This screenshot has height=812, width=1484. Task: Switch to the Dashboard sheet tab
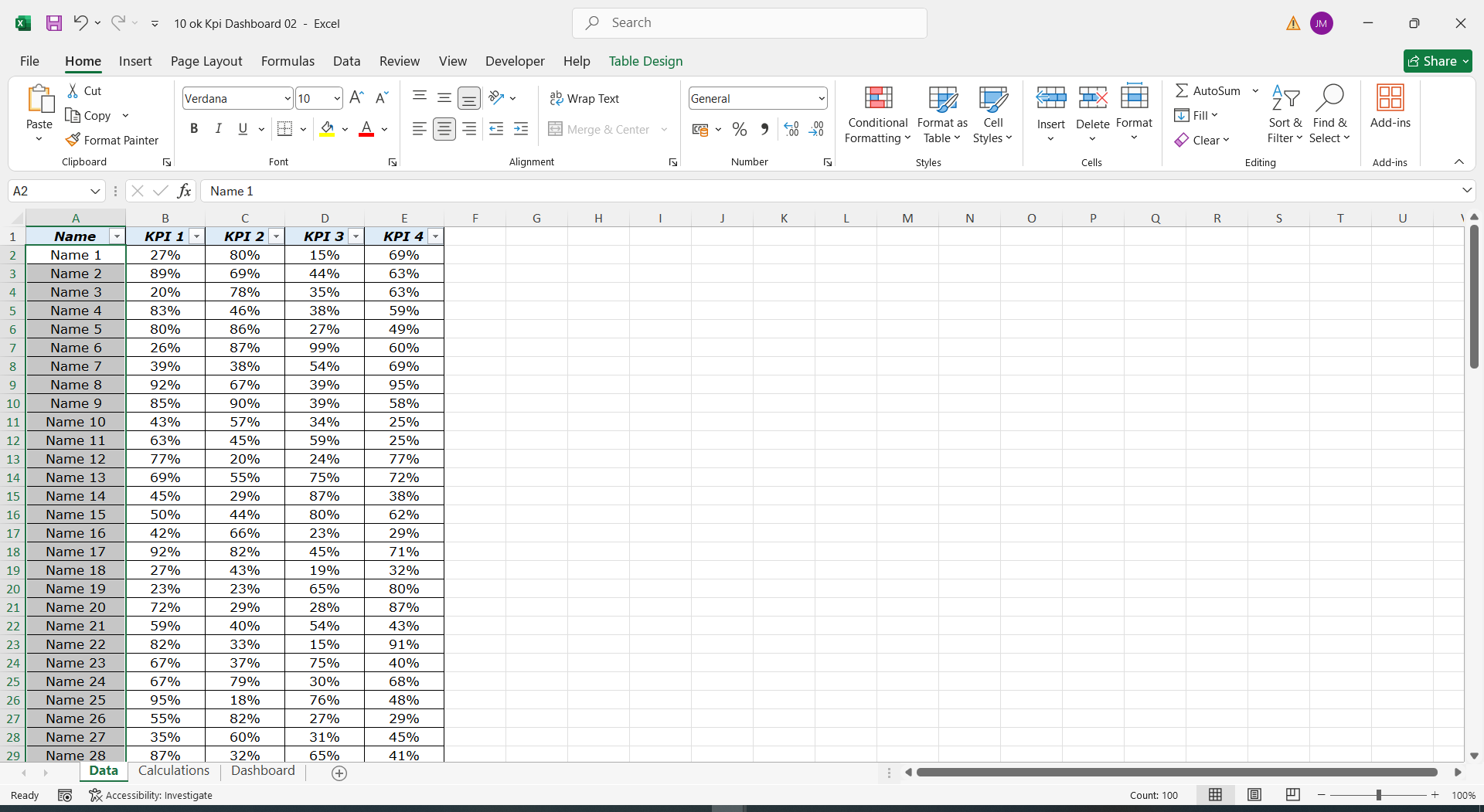click(263, 771)
